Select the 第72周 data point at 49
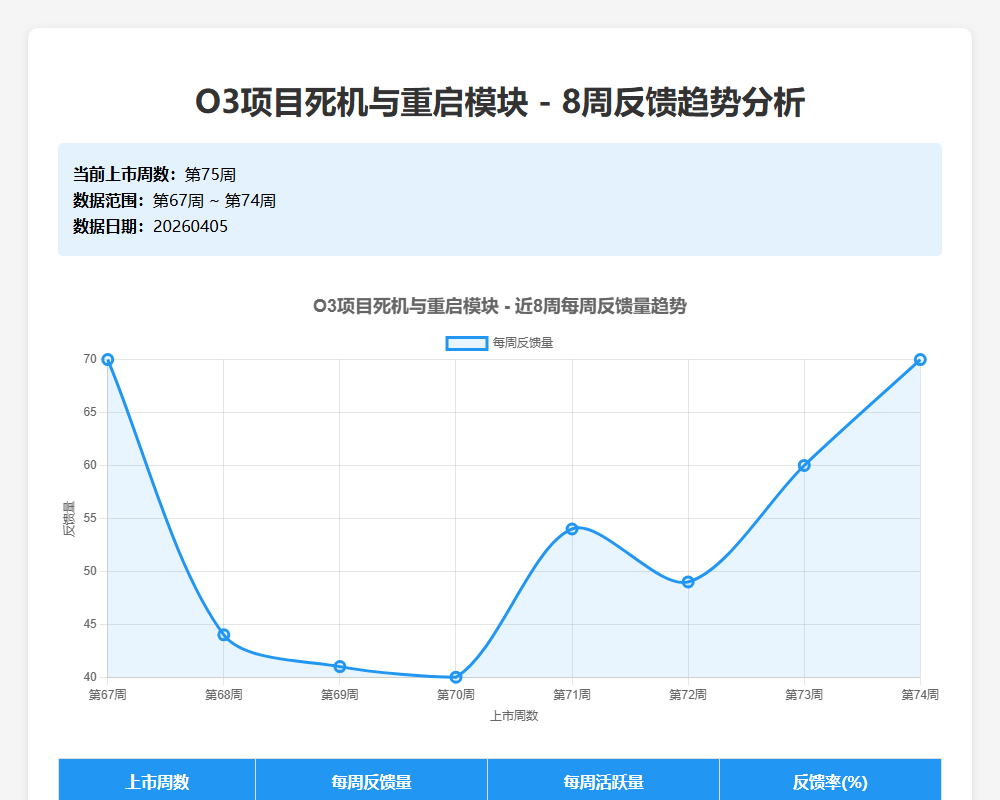The image size is (1000, 800). [x=688, y=582]
